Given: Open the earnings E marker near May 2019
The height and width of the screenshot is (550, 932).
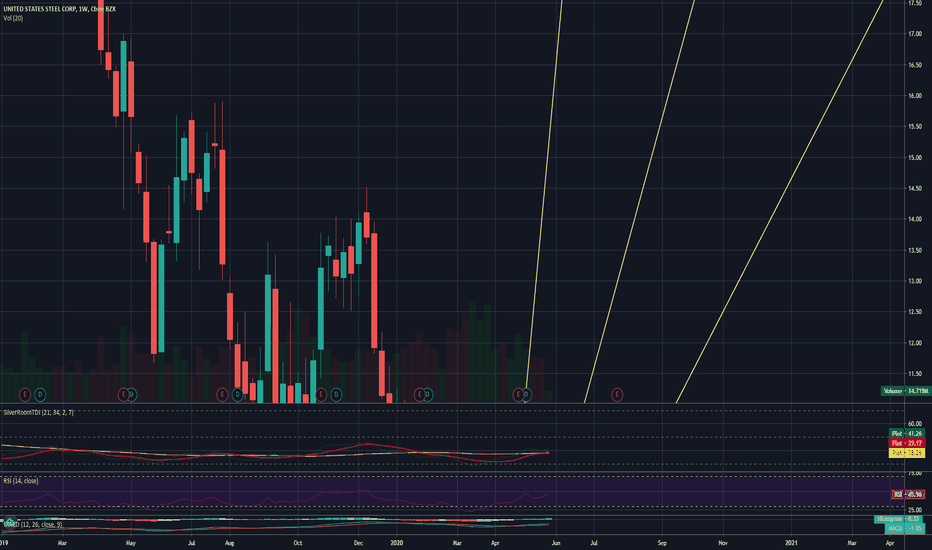Looking at the screenshot, I should [x=123, y=394].
